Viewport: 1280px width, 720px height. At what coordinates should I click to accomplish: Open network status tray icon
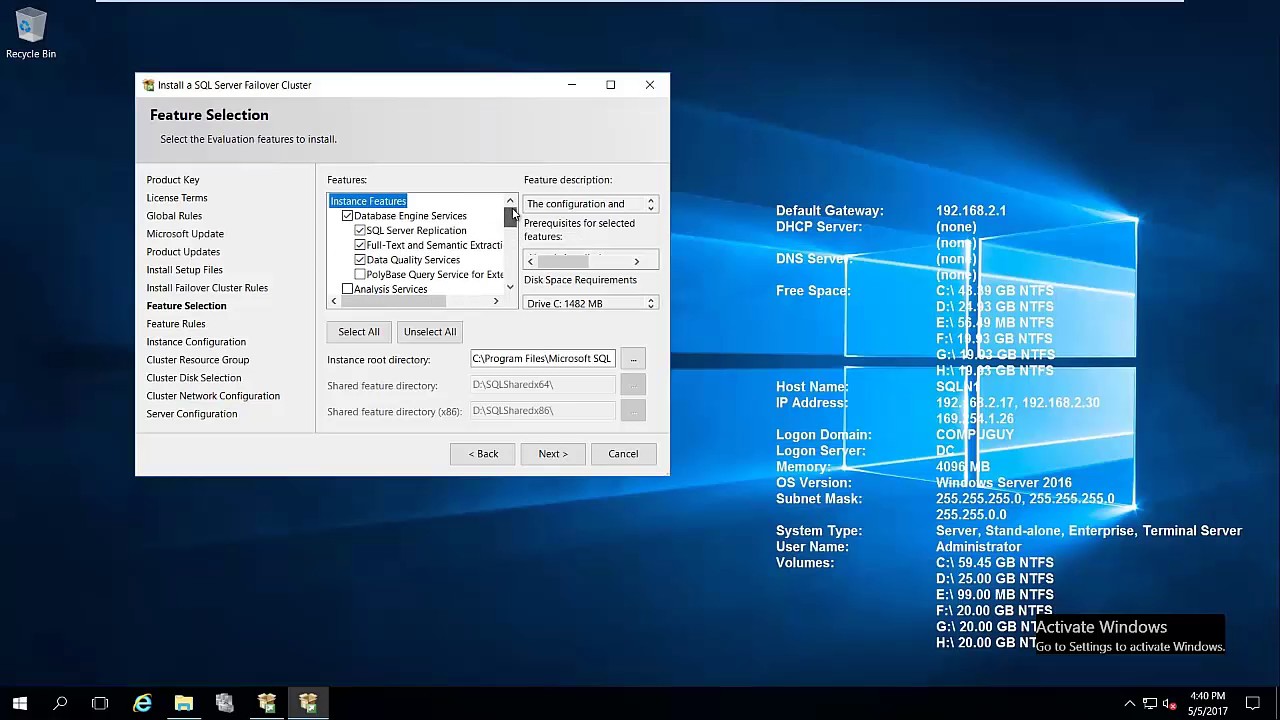pyautogui.click(x=1150, y=703)
